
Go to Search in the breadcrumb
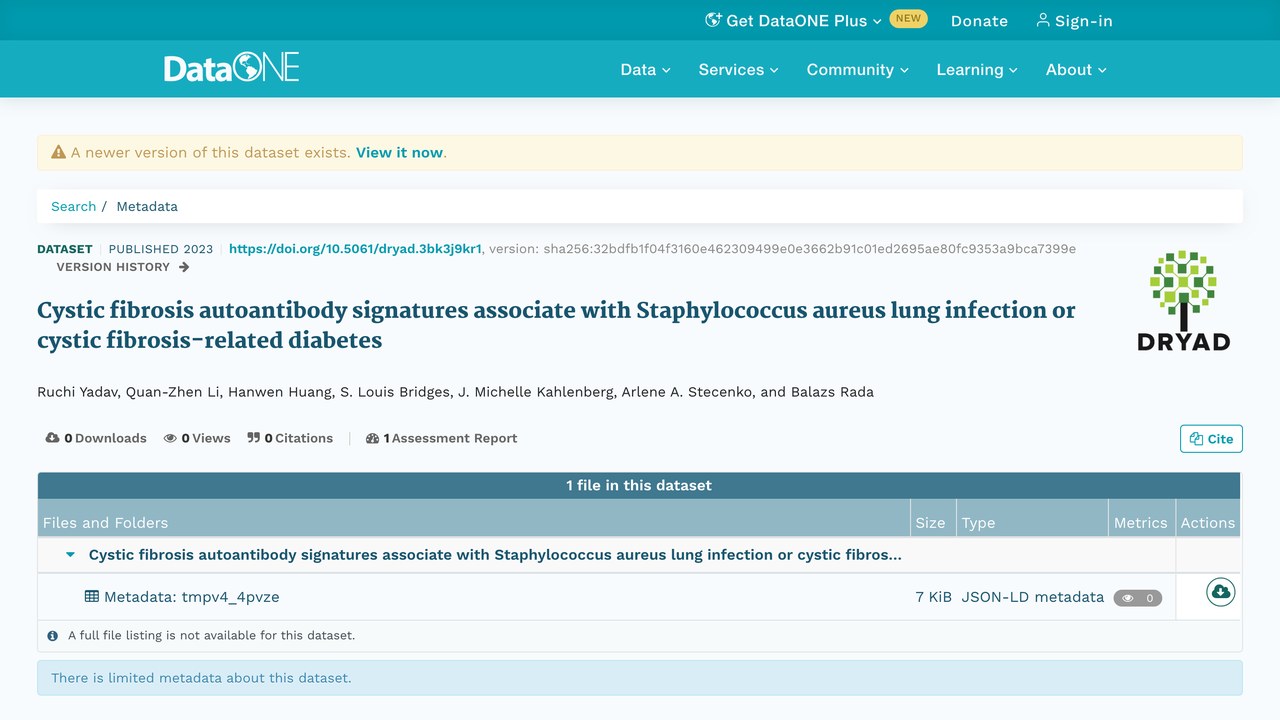[74, 206]
